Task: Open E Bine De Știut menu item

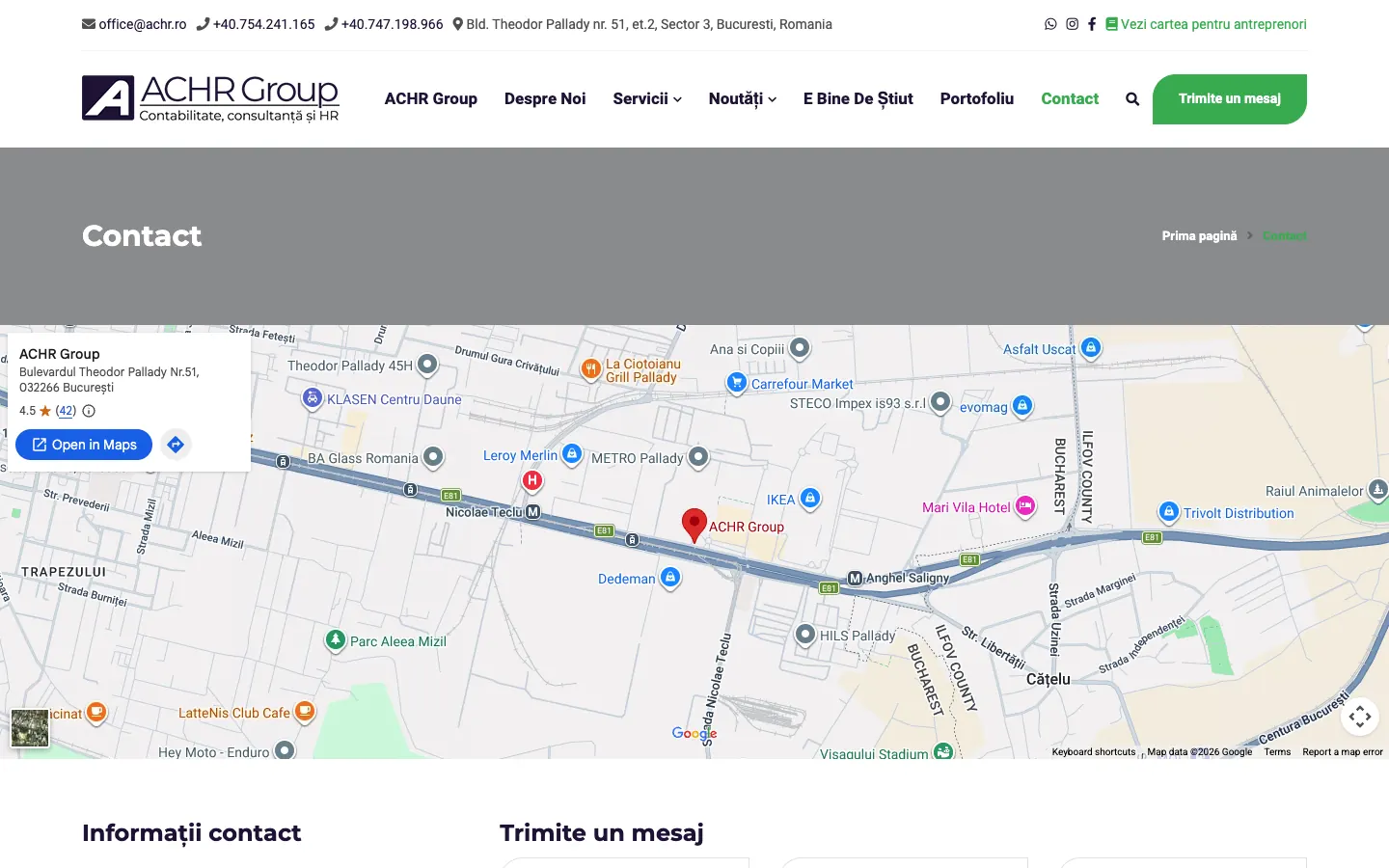Action: pyautogui.click(x=858, y=98)
